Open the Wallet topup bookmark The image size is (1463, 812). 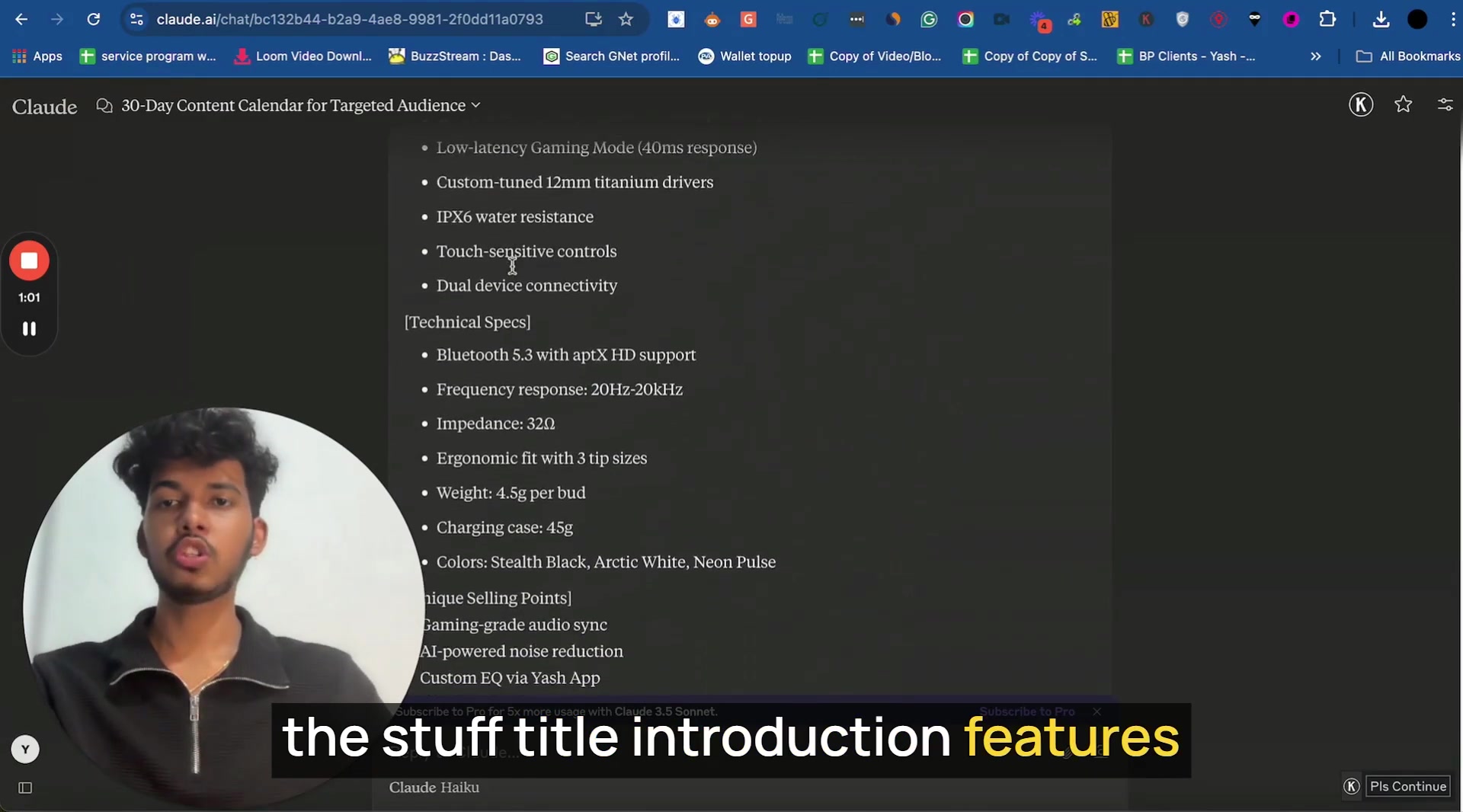744,56
